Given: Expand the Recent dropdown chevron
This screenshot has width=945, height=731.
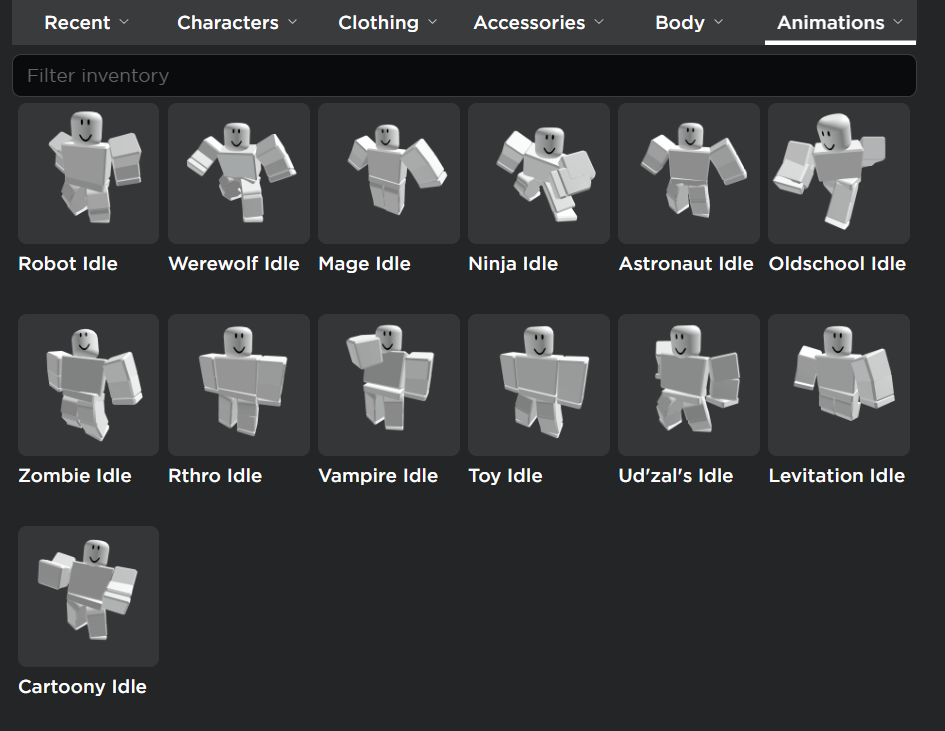Looking at the screenshot, I should (x=124, y=22).
